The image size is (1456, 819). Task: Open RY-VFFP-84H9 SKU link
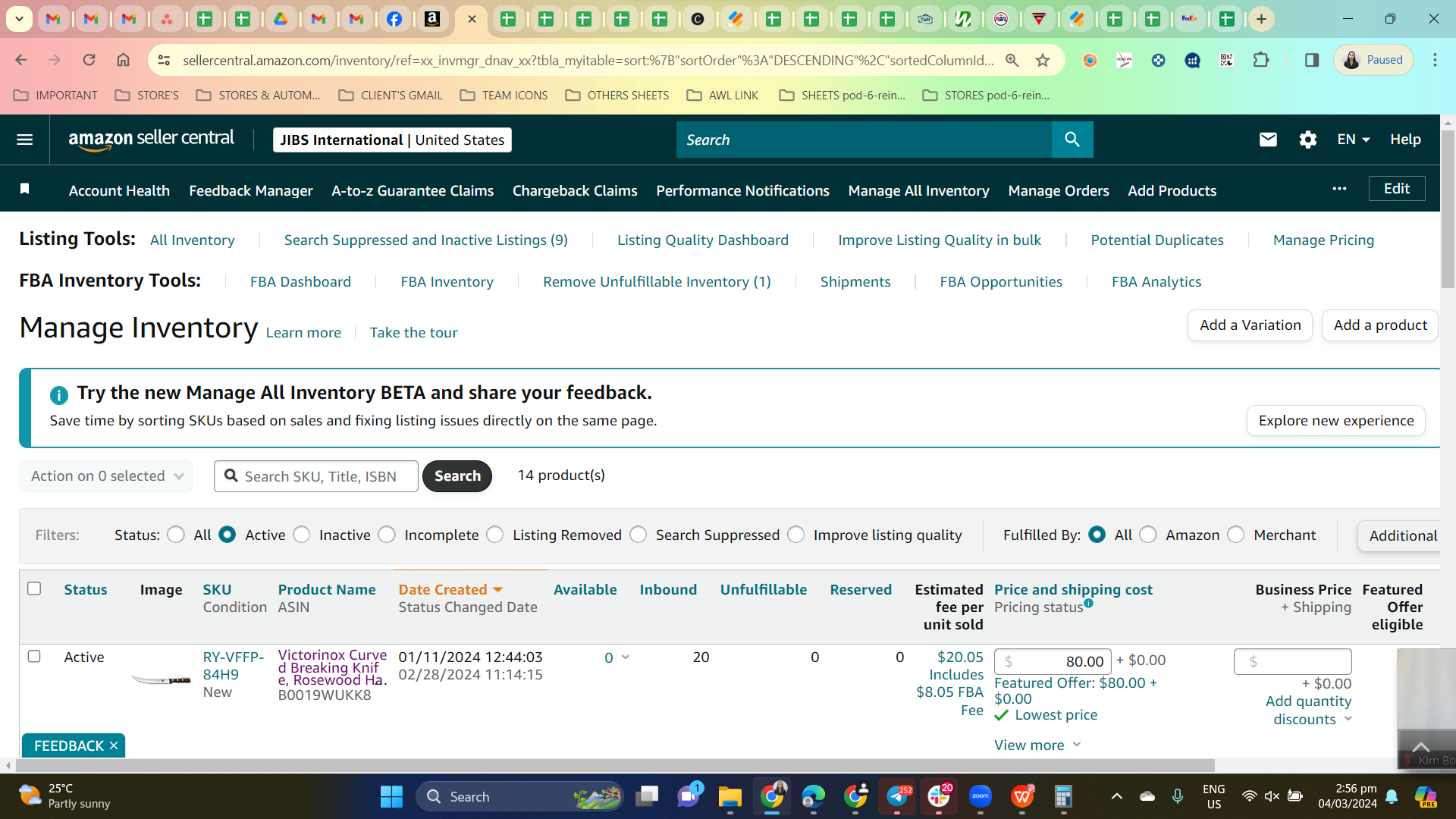tap(234, 666)
